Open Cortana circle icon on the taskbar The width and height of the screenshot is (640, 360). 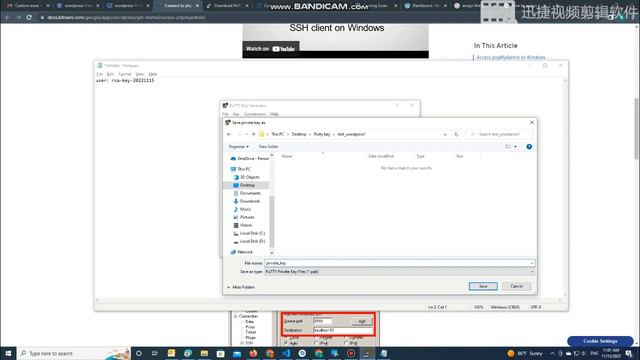coord(139,353)
